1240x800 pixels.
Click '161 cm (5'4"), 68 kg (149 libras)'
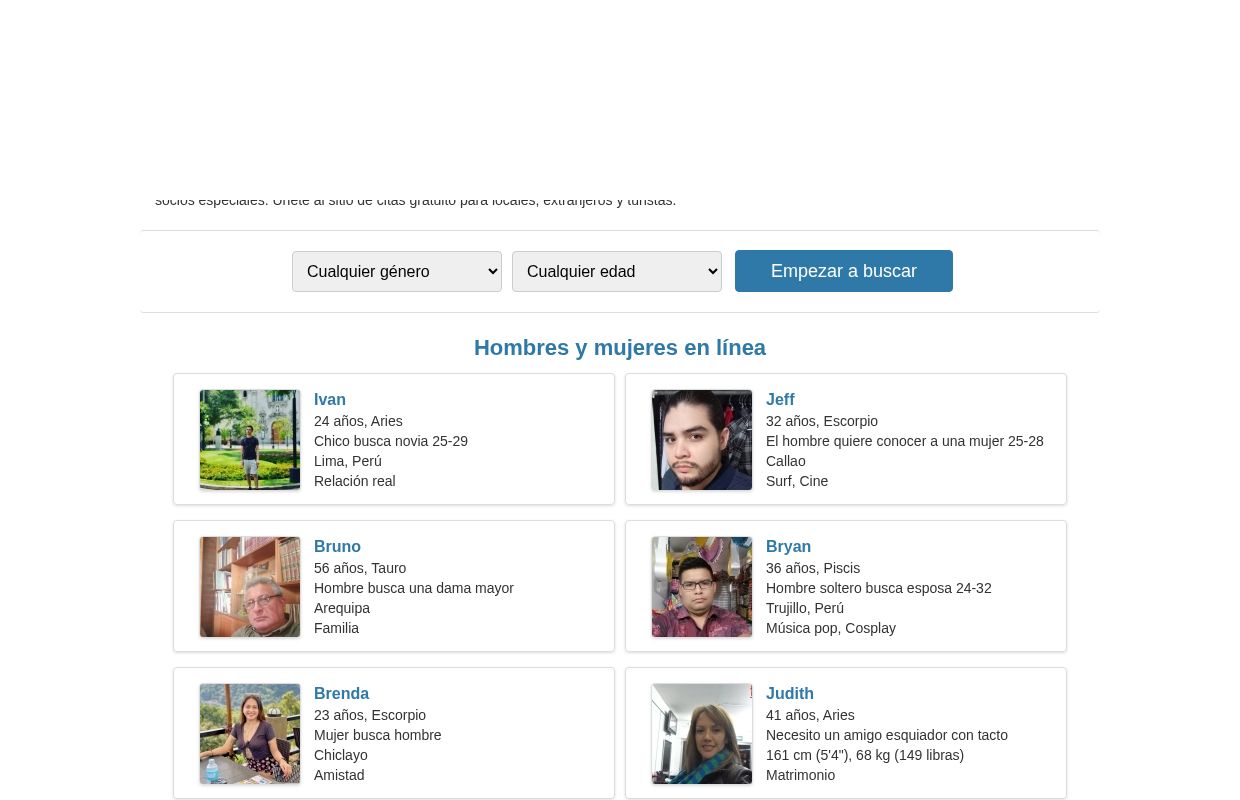865,755
